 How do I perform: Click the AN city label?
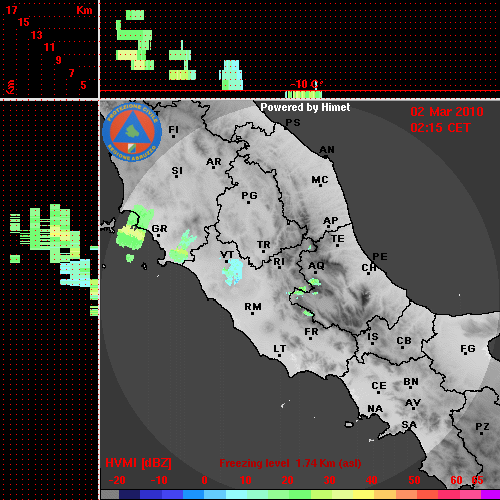tap(327, 150)
